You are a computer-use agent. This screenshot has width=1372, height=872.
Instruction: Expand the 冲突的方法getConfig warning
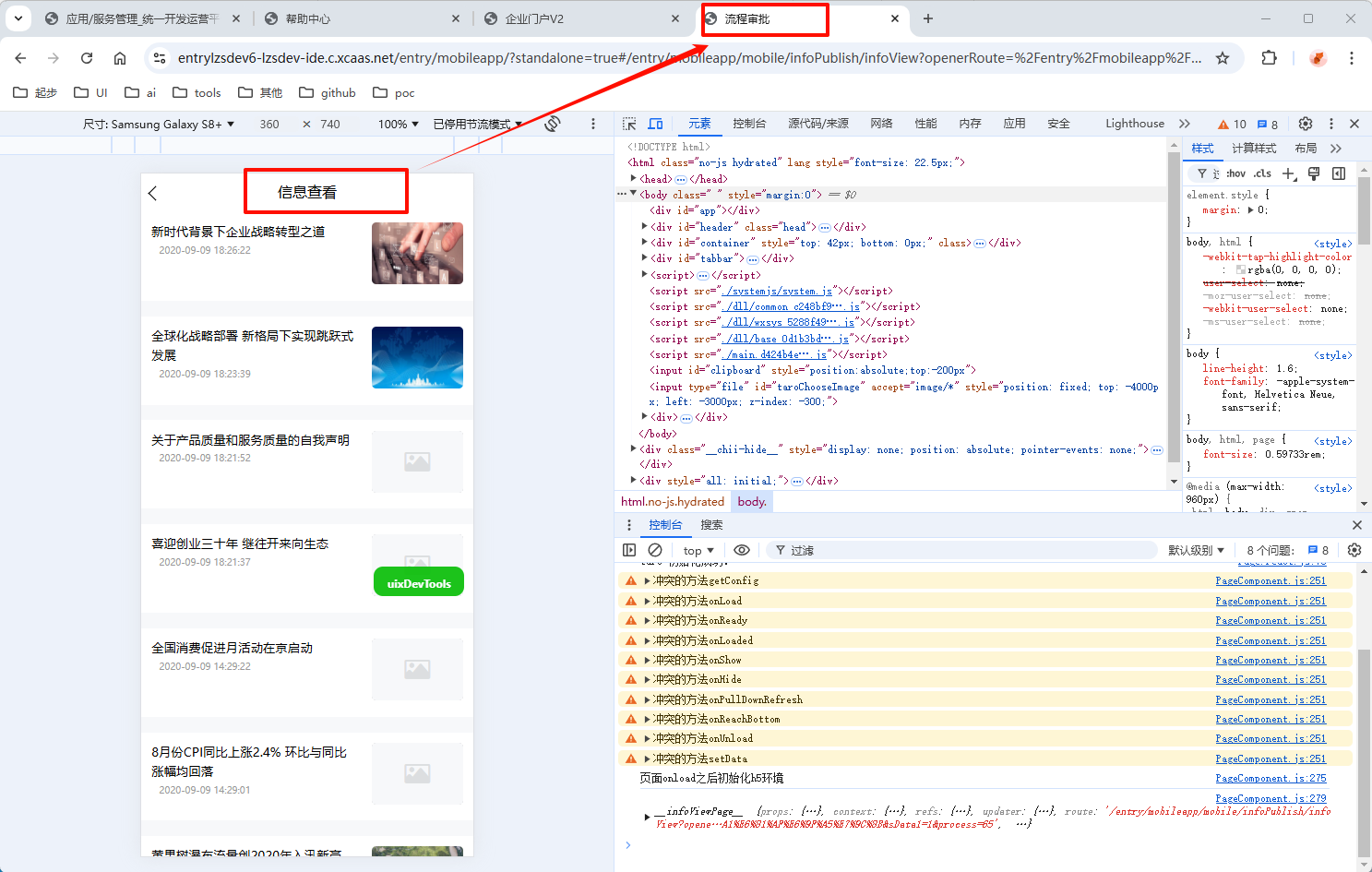click(648, 581)
